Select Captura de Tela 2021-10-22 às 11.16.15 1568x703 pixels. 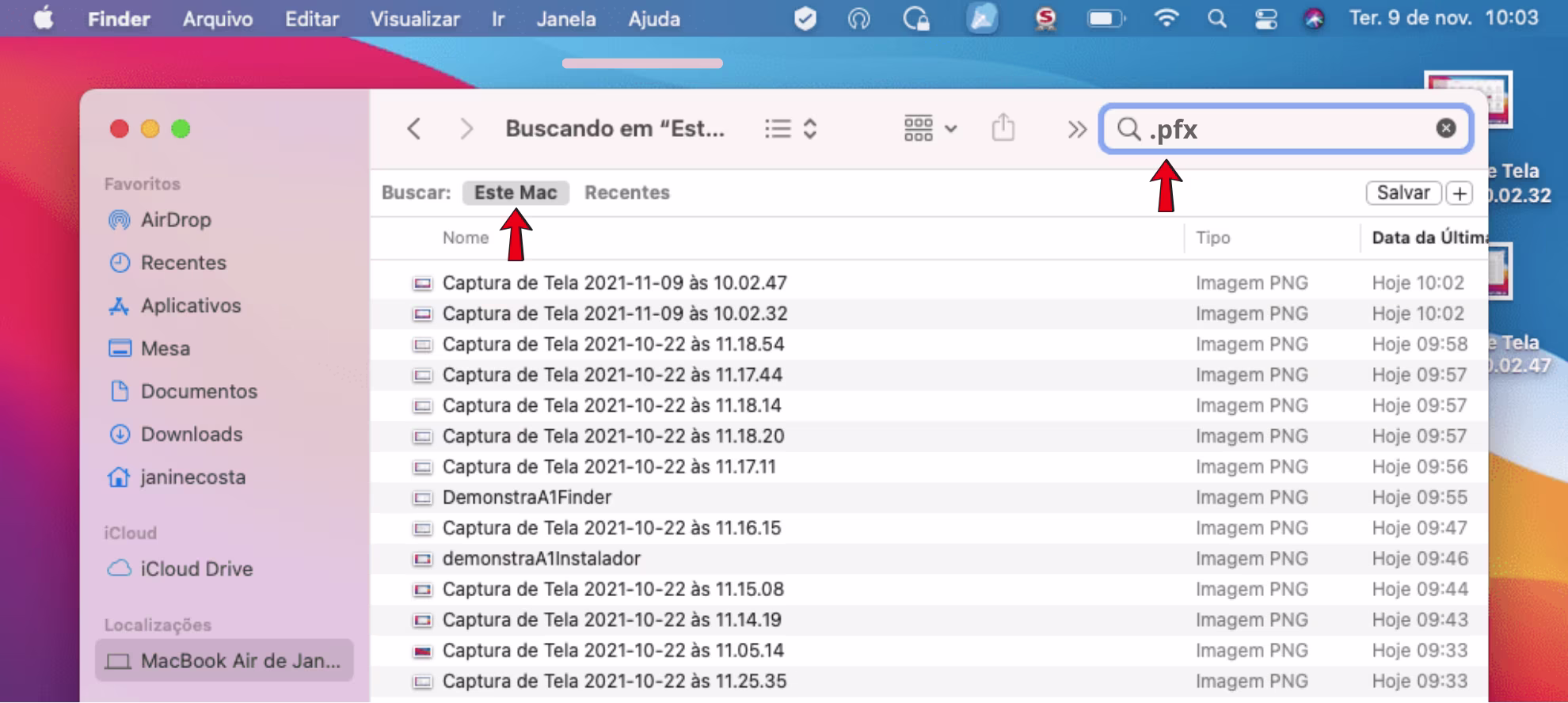[x=929, y=528]
